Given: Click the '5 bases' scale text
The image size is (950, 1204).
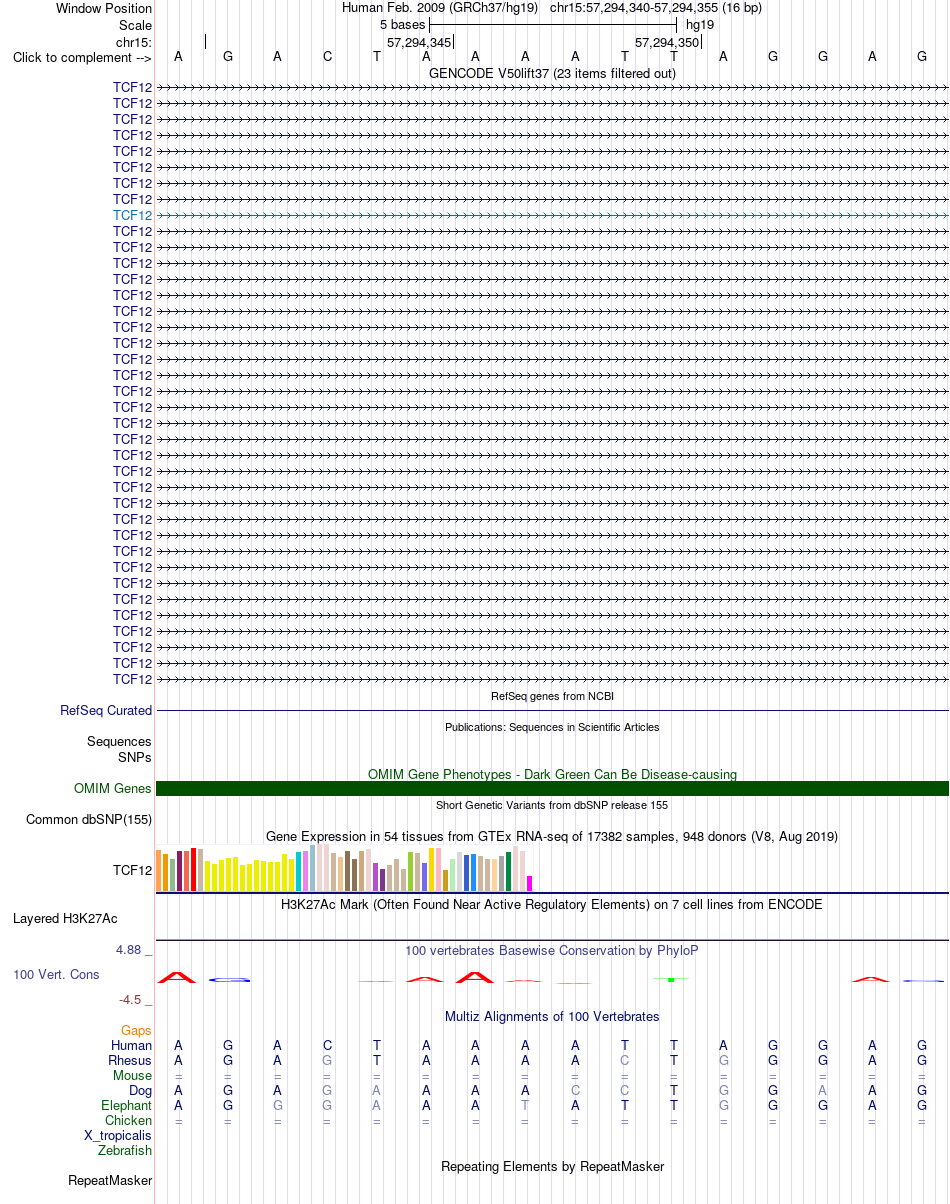Looking at the screenshot, I should [402, 24].
